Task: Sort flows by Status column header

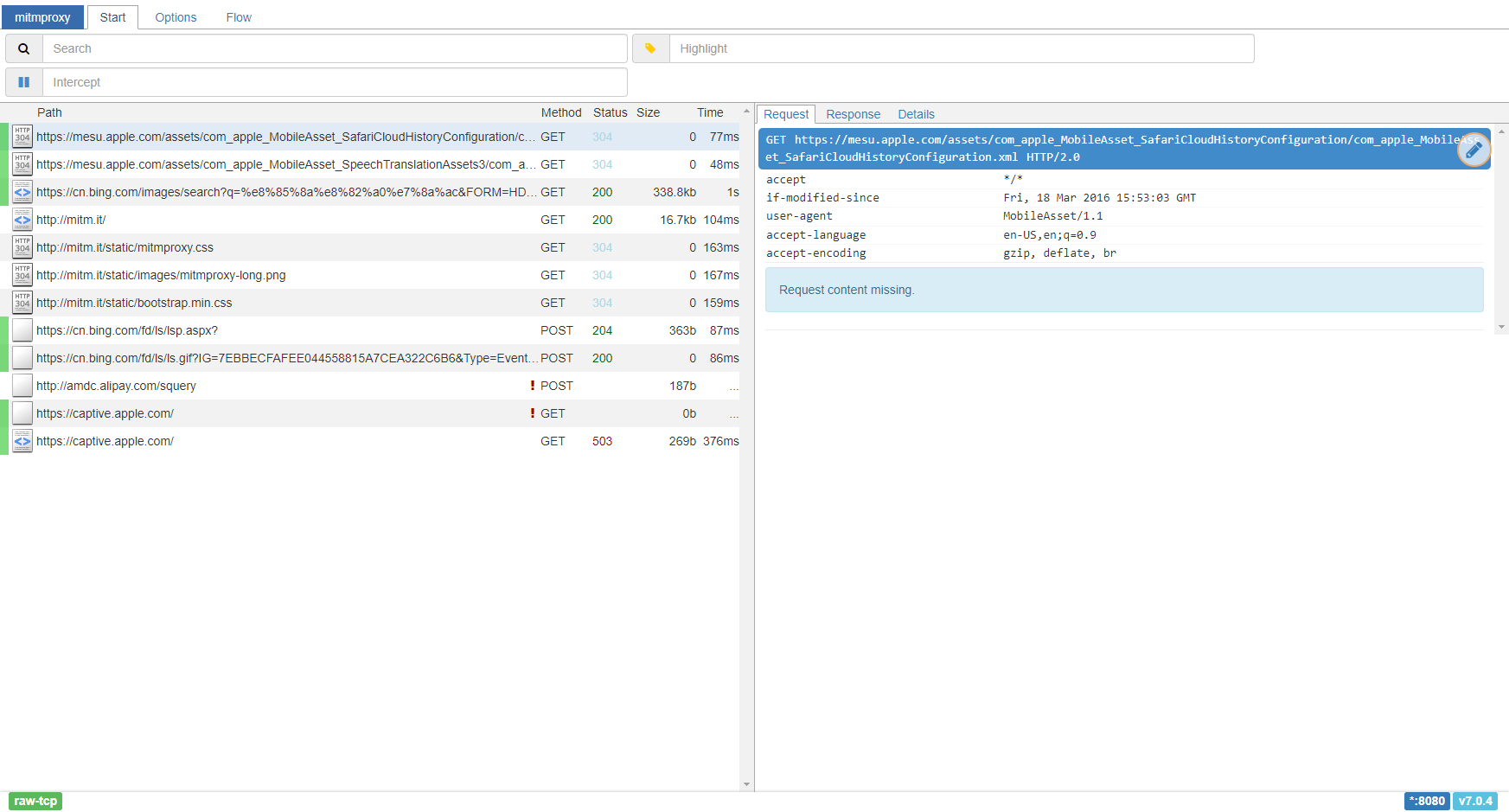Action: tap(610, 112)
